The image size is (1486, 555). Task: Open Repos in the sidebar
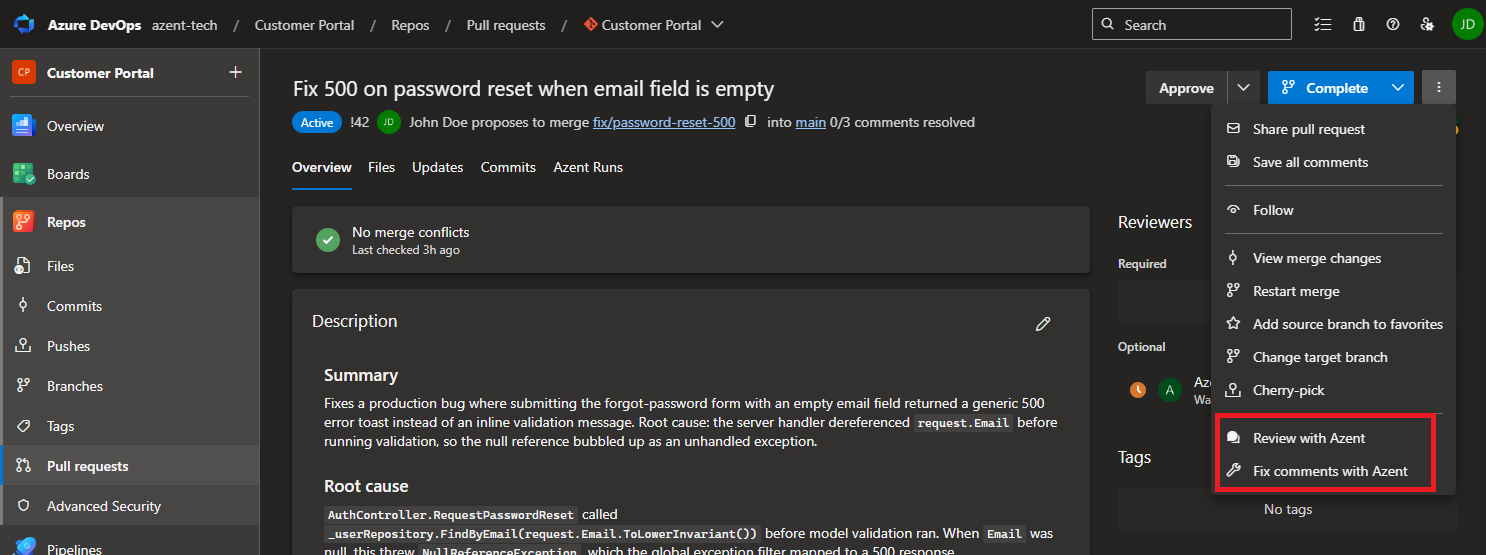click(x=130, y=222)
